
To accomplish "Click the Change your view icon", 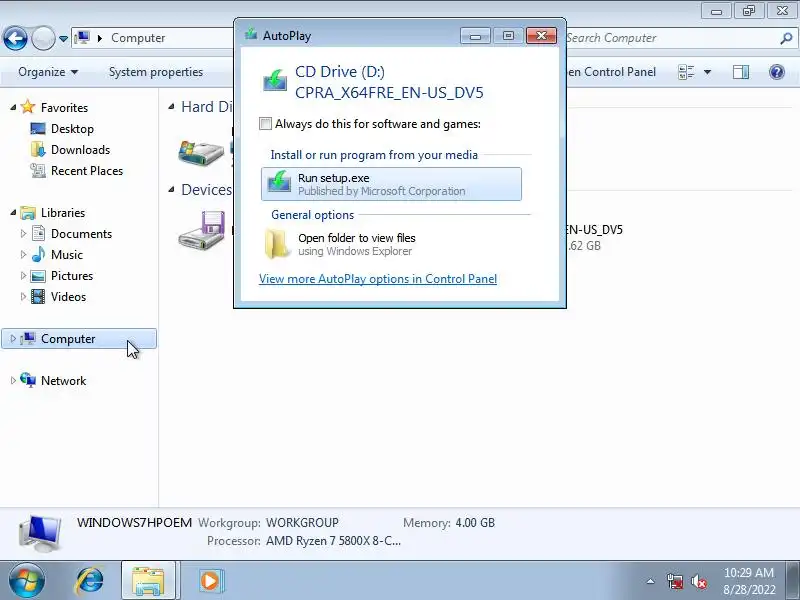I will [x=686, y=72].
